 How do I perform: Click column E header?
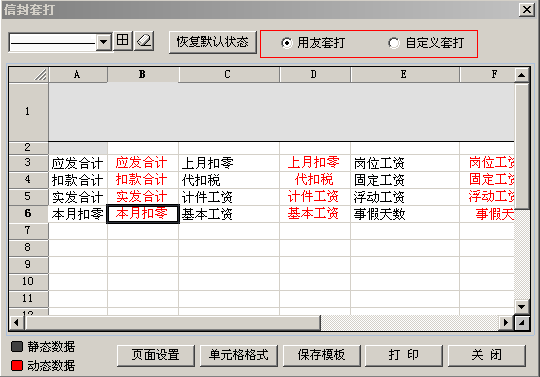(404, 74)
